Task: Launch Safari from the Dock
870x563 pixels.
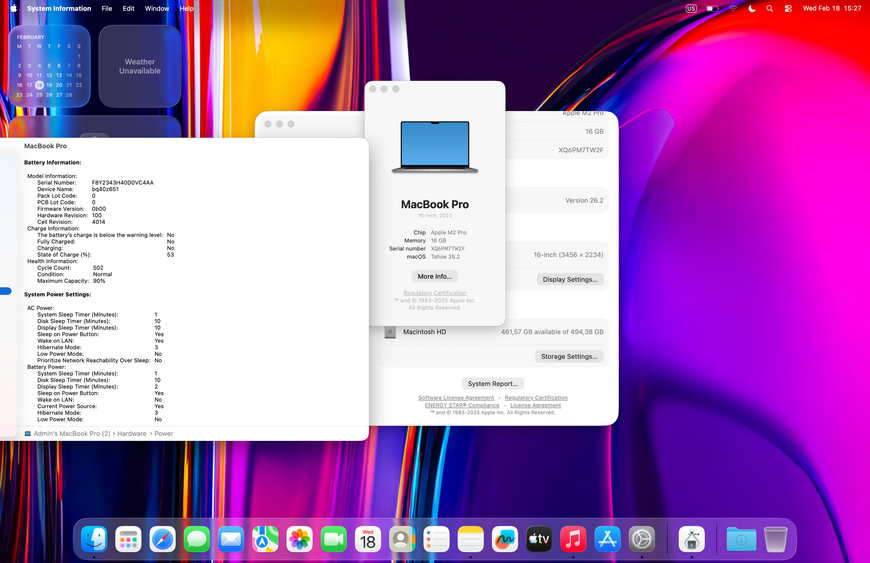Action: coord(163,539)
